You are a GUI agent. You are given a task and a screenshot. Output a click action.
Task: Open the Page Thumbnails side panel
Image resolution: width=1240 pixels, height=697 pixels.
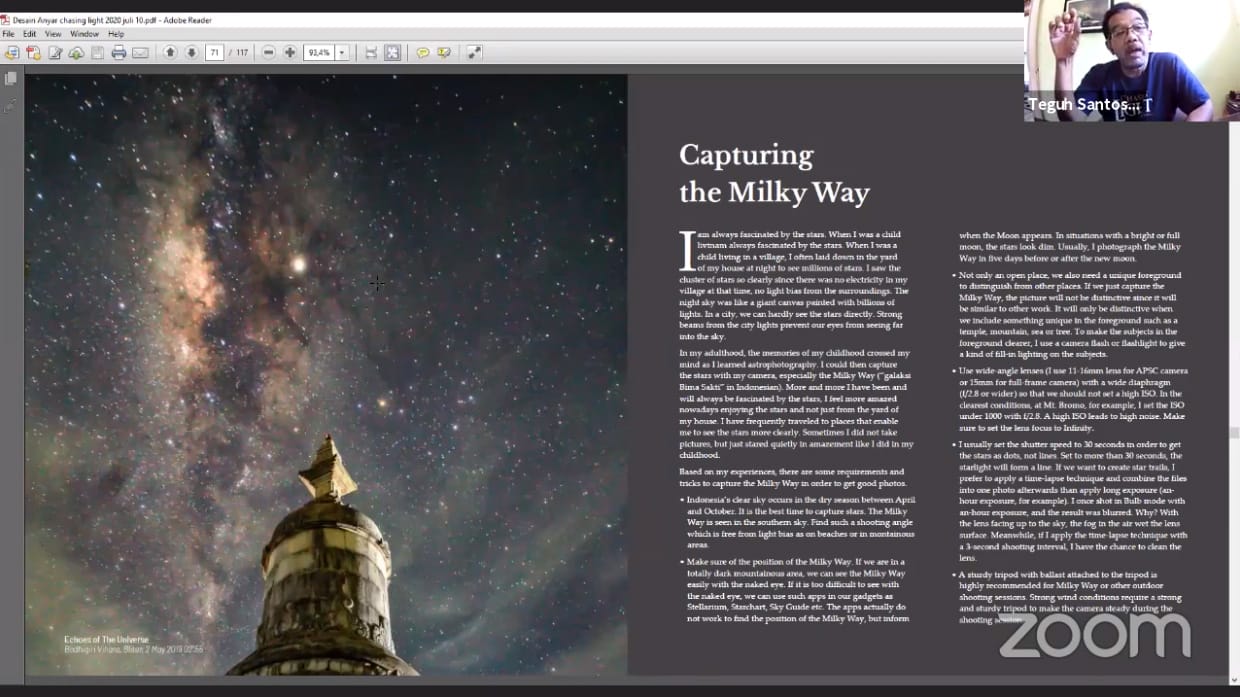point(11,79)
